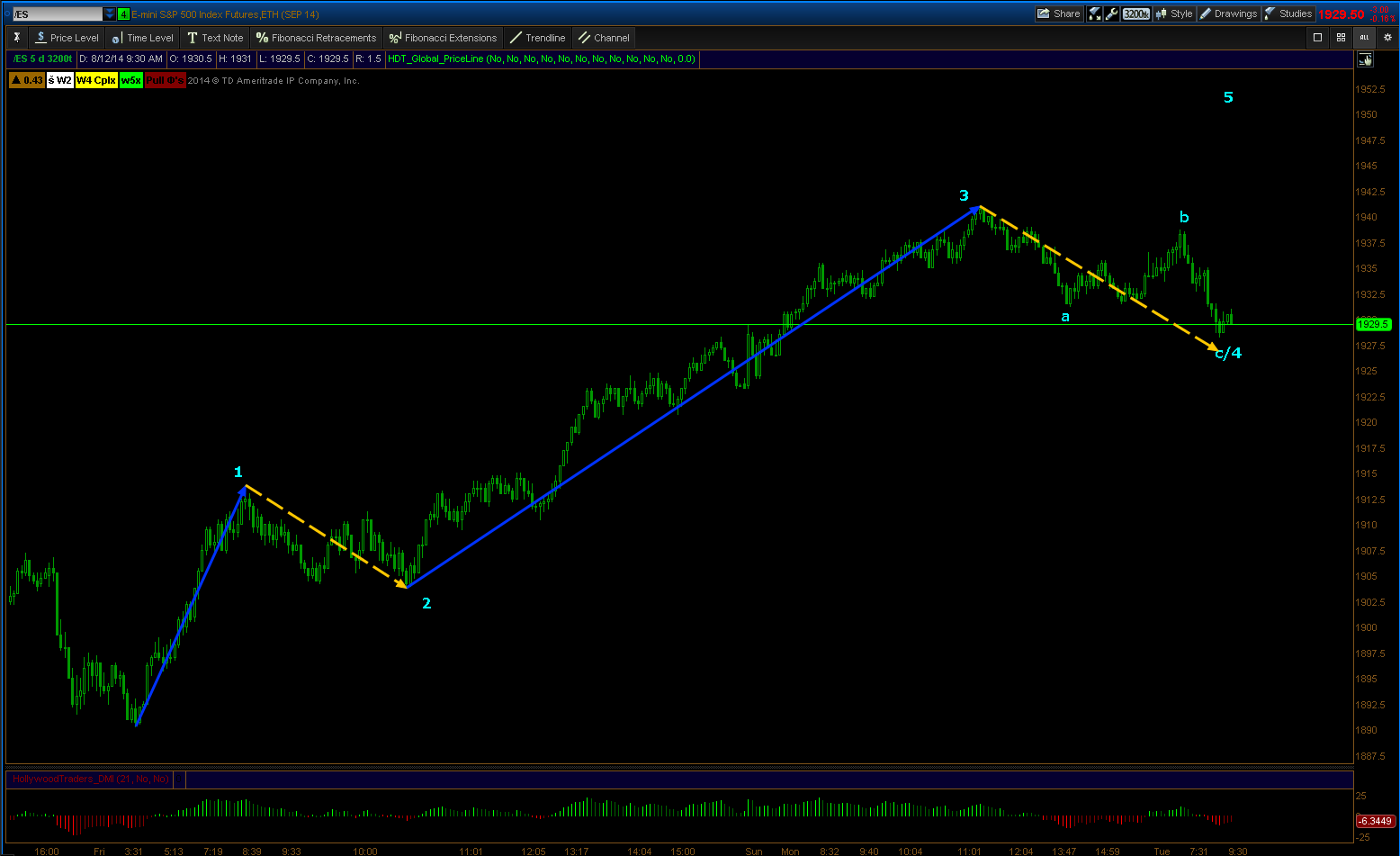The height and width of the screenshot is (856, 1400).
Task: Click the H: 1931 high value
Action: click(236, 59)
